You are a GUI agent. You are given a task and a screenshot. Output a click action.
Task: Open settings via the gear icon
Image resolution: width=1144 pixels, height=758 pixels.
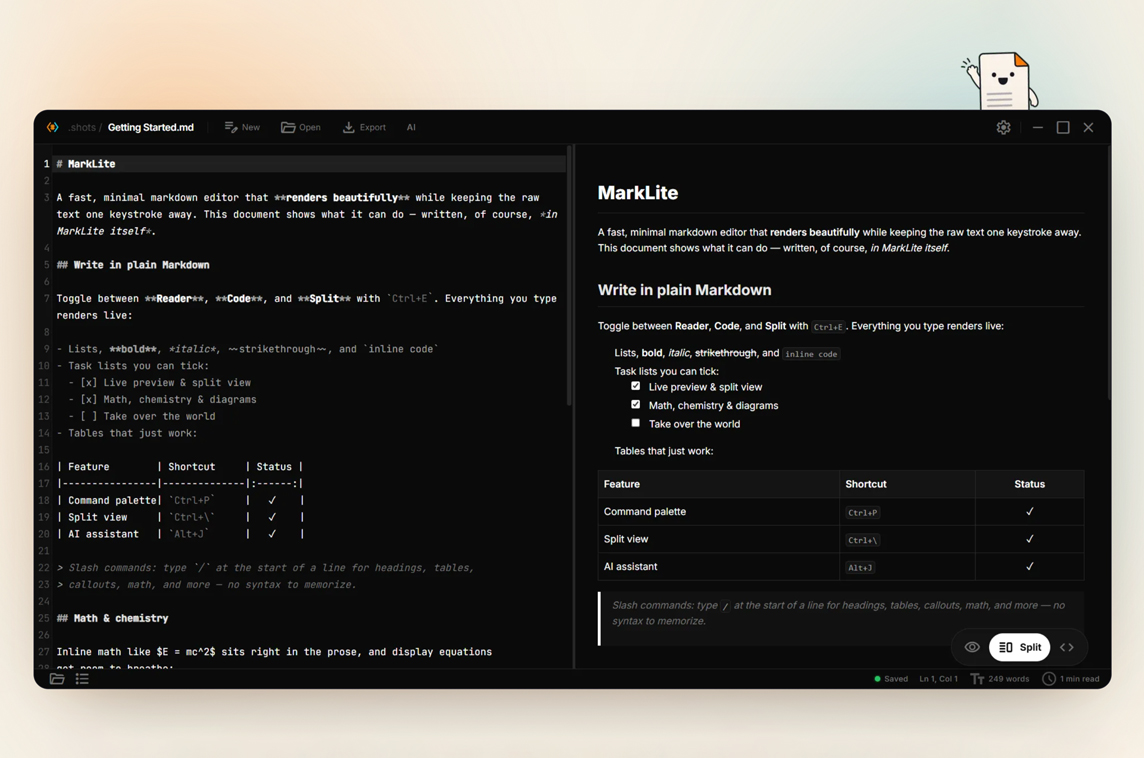click(1003, 127)
